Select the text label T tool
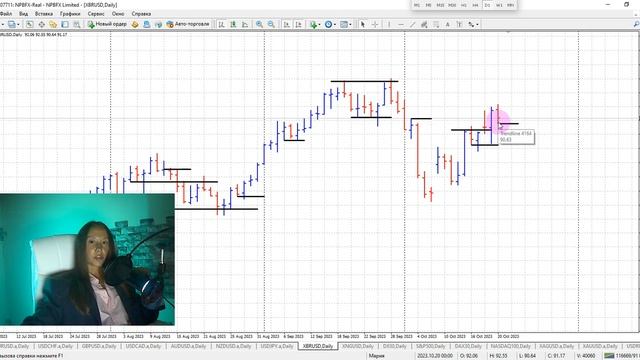The image size is (640, 360). click(x=459, y=24)
